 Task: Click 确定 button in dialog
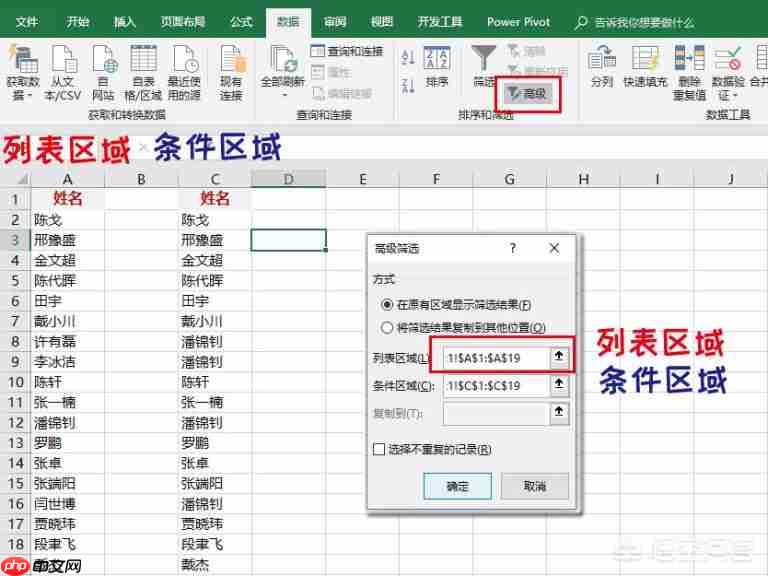click(x=457, y=486)
